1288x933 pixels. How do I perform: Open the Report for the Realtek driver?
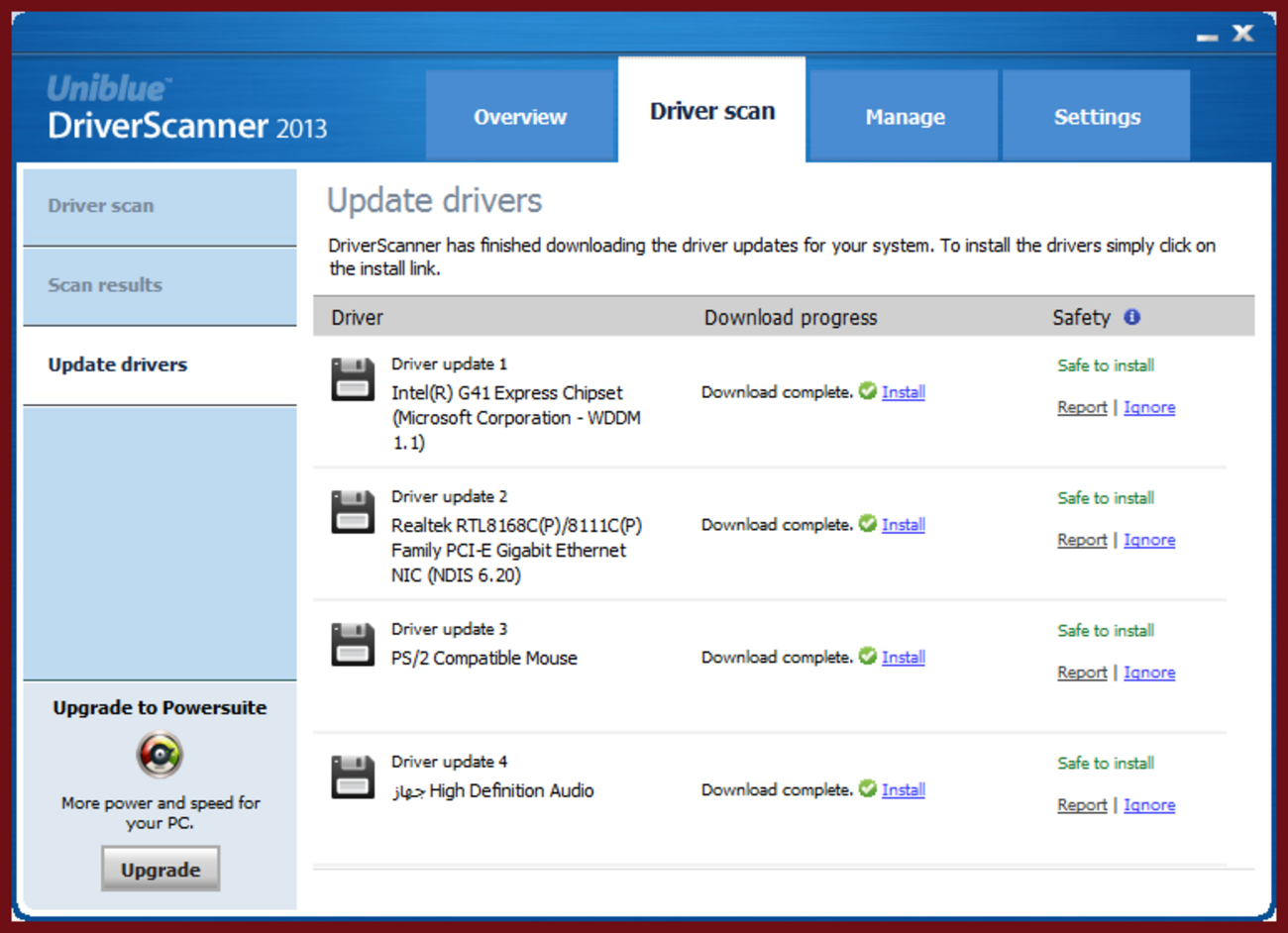pos(1081,540)
